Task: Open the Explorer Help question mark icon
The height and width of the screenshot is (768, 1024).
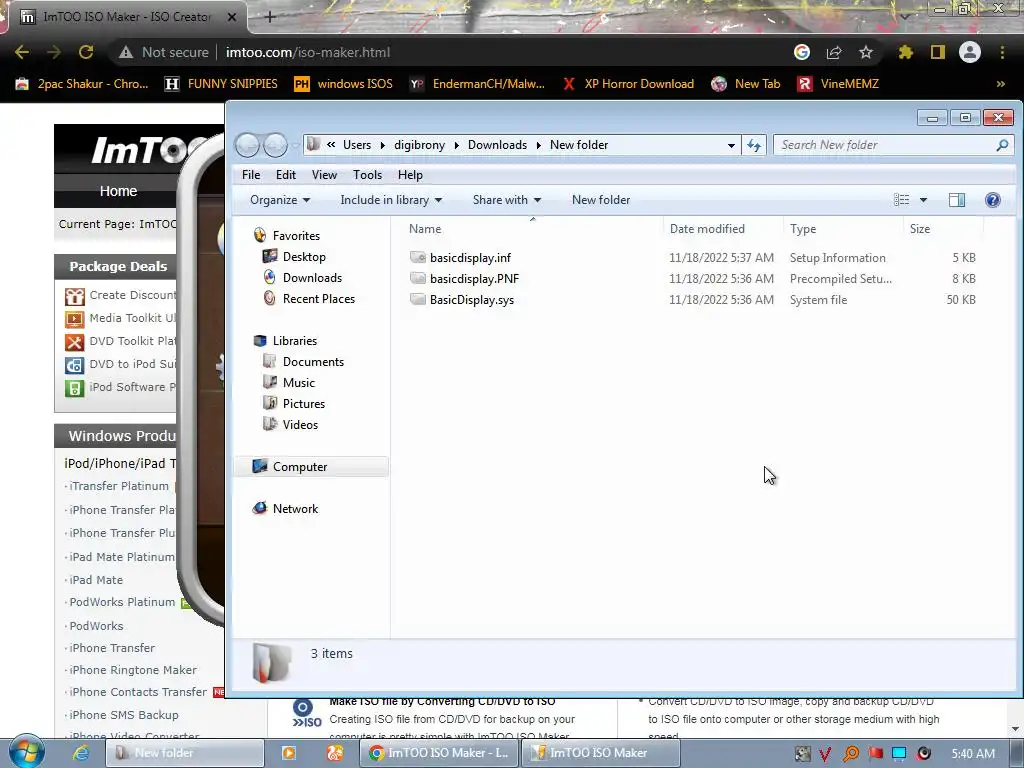Action: [993, 200]
